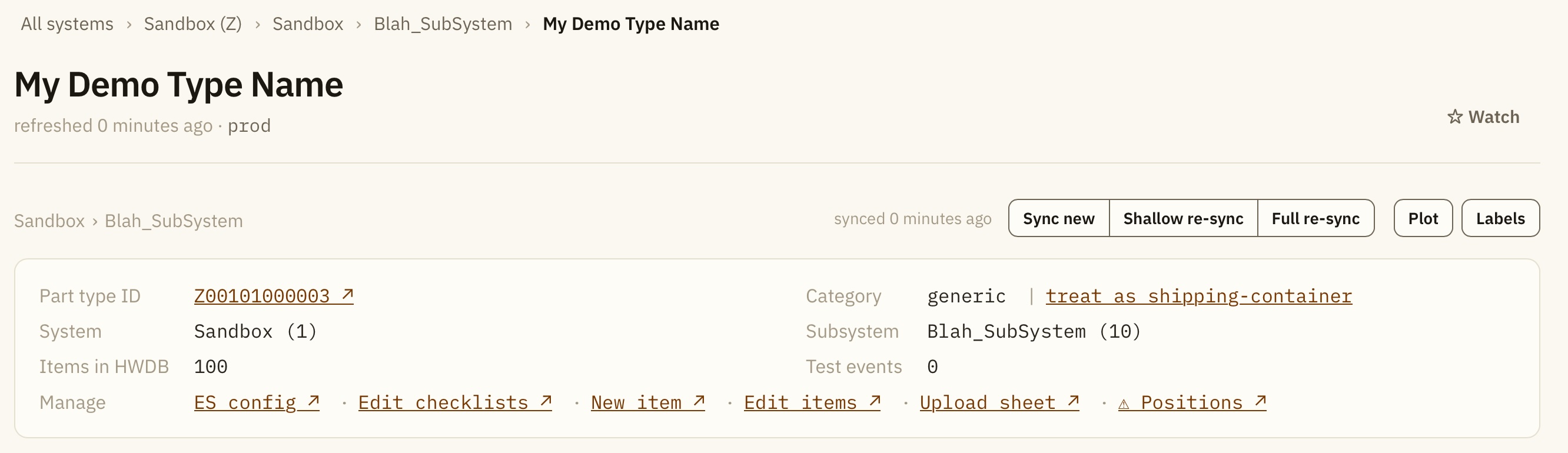Open the Blah_SubSystem link in the top breadcrumb

tap(443, 24)
